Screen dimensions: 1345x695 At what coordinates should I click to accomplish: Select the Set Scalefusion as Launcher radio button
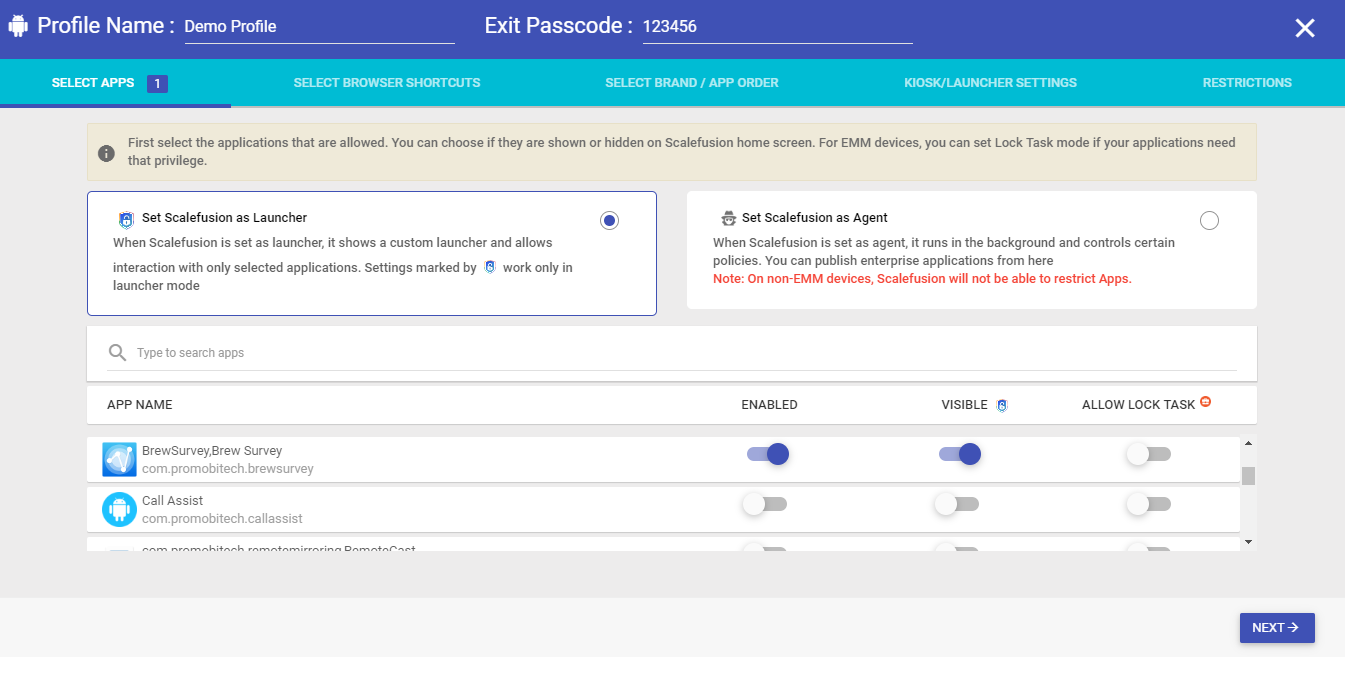click(x=610, y=220)
